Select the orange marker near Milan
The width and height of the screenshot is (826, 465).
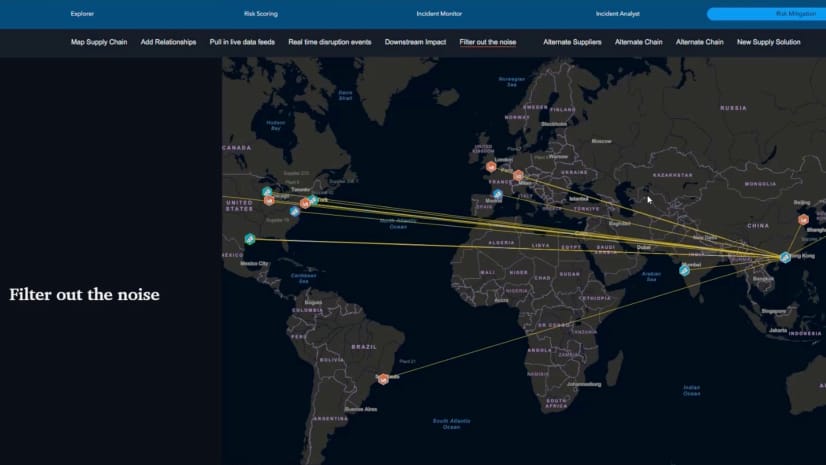click(x=518, y=175)
